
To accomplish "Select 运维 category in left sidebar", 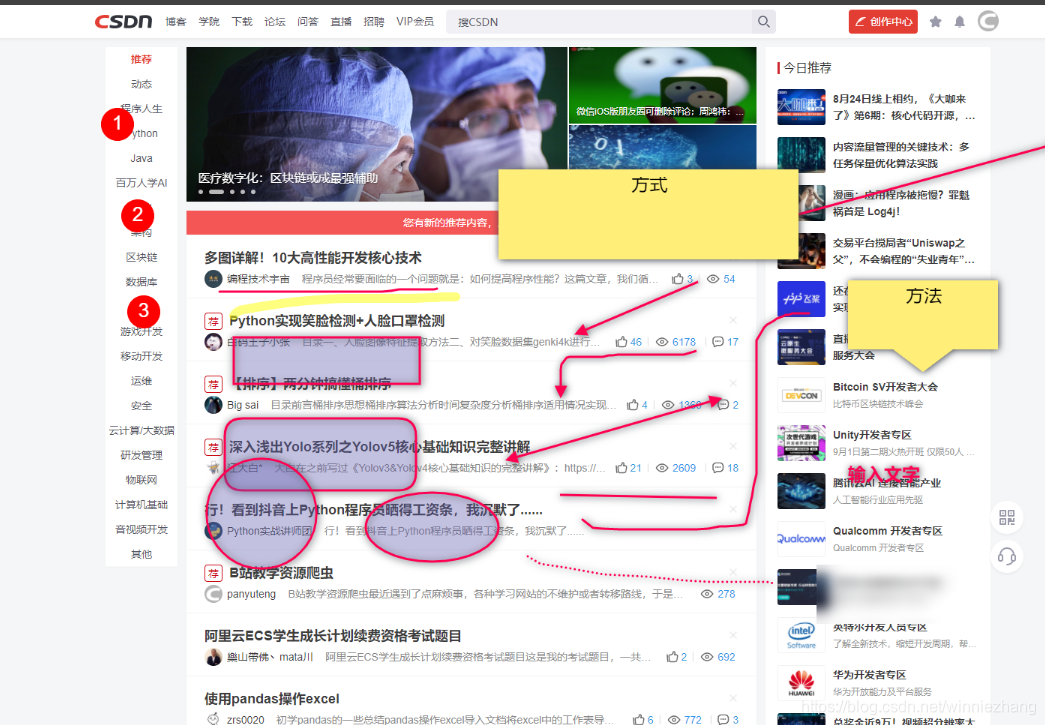I will point(141,380).
